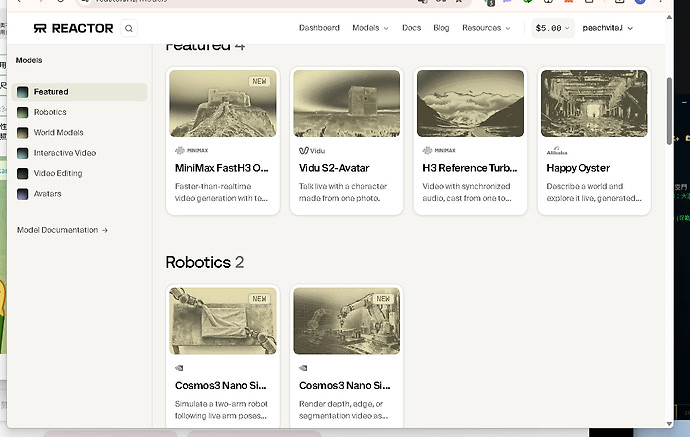Click NVIDIA logo on first Cosmos3 card

(179, 368)
